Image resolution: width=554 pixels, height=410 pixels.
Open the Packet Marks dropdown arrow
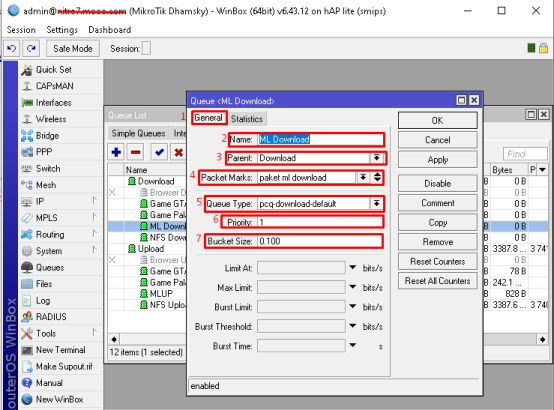(363, 177)
